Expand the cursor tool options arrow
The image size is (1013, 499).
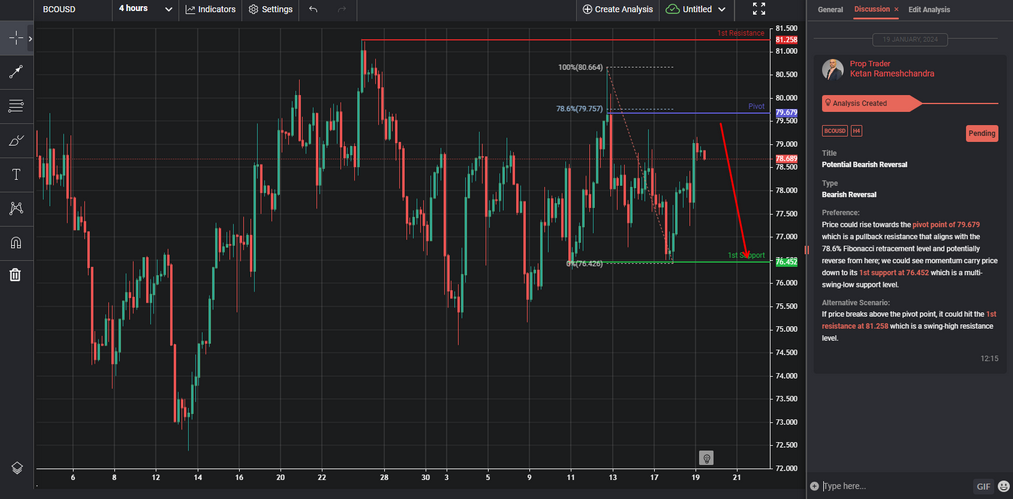pos(30,39)
